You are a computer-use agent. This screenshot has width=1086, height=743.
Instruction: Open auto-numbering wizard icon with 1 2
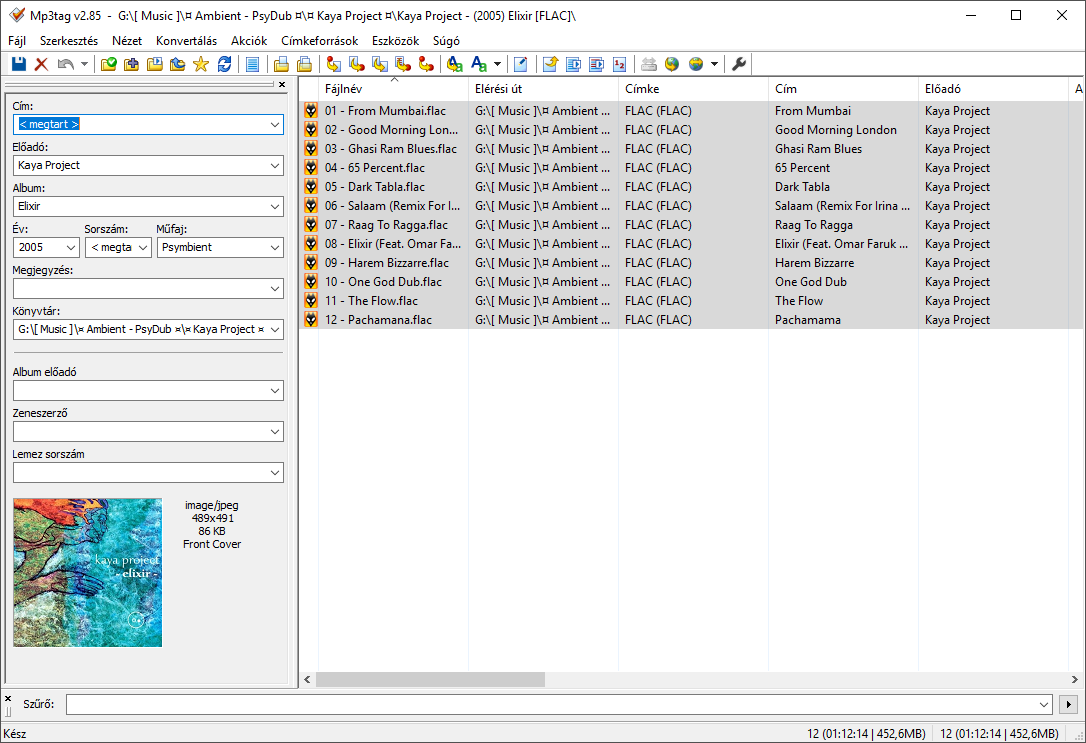pos(620,64)
